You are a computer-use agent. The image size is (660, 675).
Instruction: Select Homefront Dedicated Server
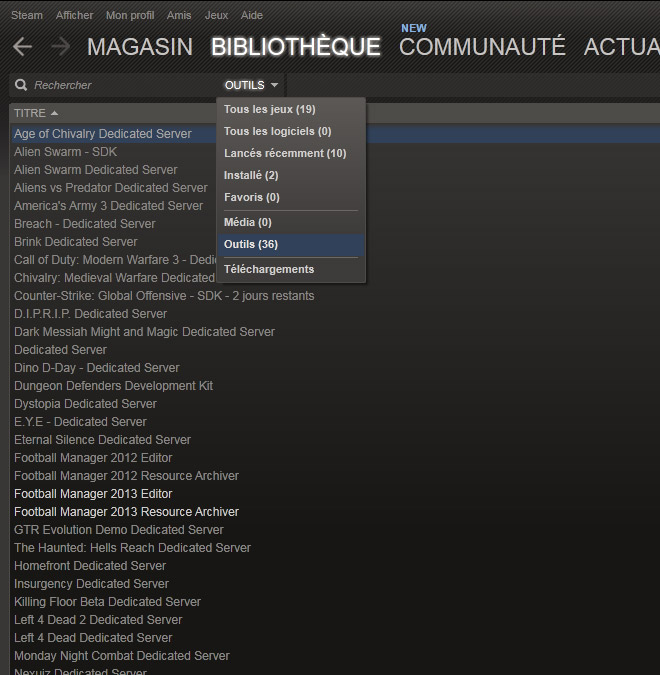pyautogui.click(x=90, y=566)
